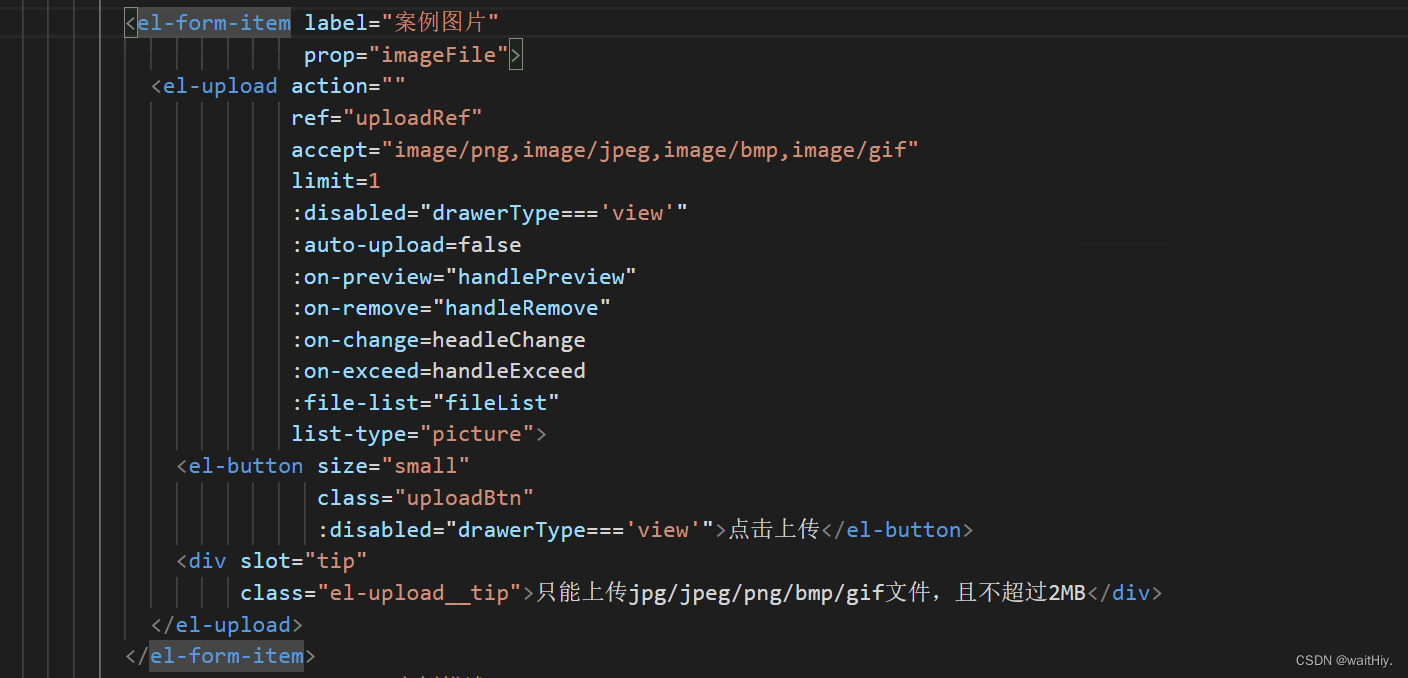Click the class="el-upload__tip" attribute
The width and height of the screenshot is (1408, 678).
(x=381, y=593)
